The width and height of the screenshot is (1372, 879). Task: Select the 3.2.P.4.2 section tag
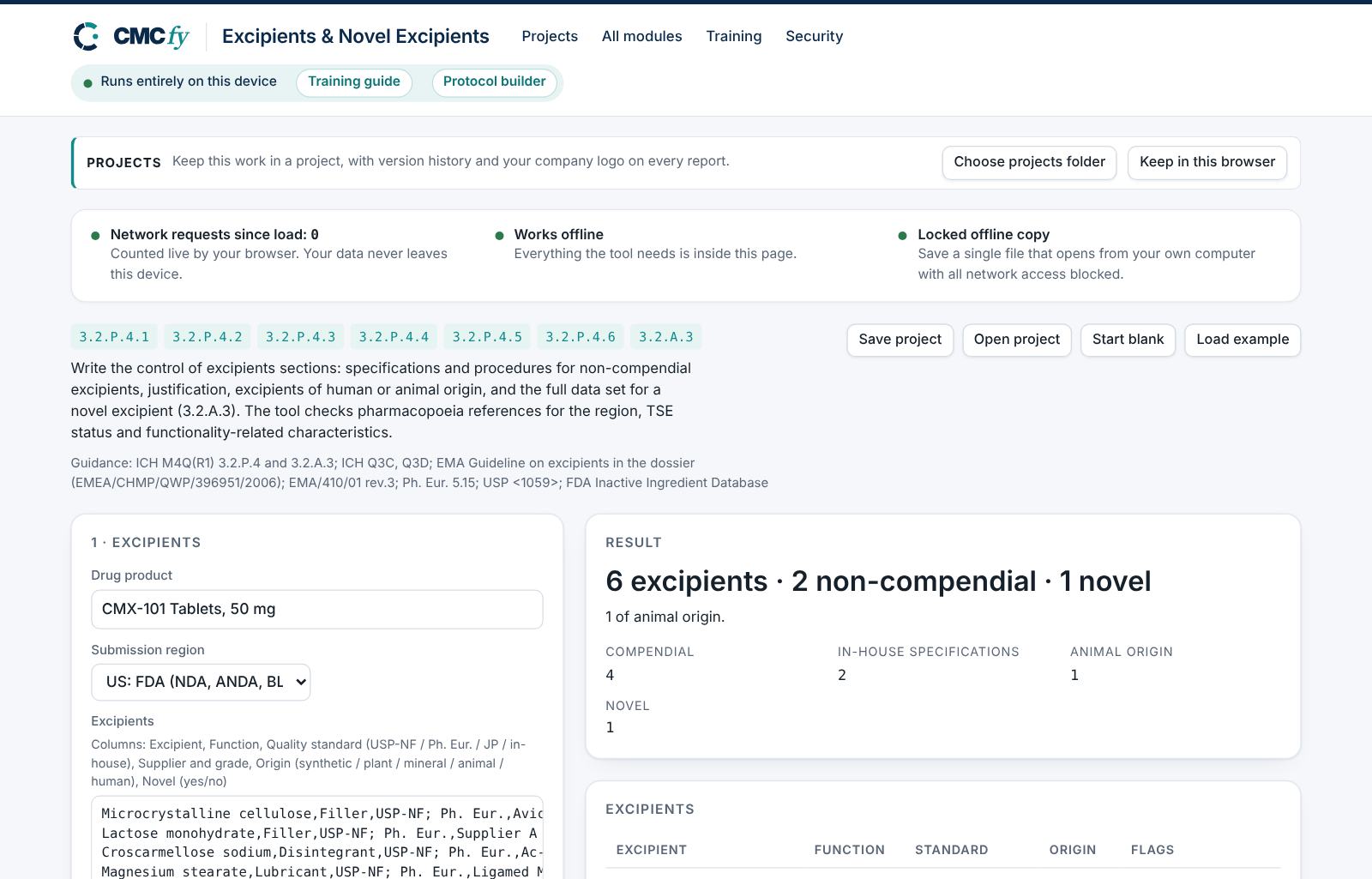pos(208,337)
